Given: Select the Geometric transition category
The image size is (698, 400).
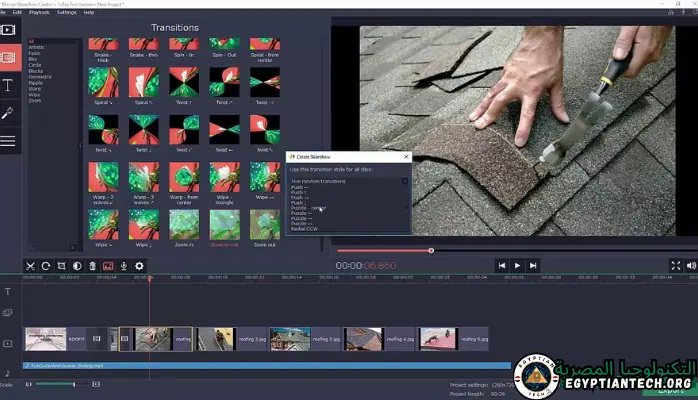Looking at the screenshot, I should [42, 75].
